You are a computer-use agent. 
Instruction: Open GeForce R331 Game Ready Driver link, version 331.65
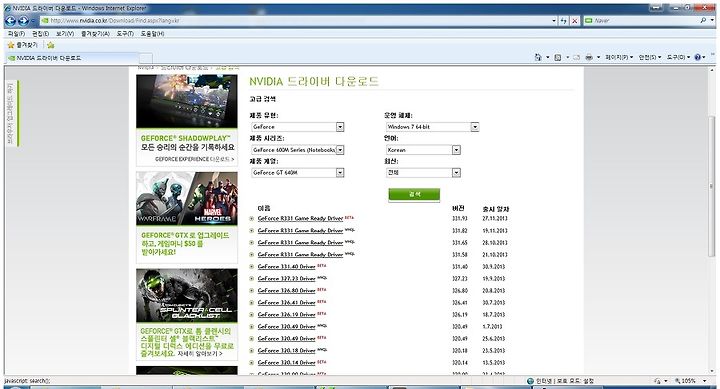coord(300,242)
